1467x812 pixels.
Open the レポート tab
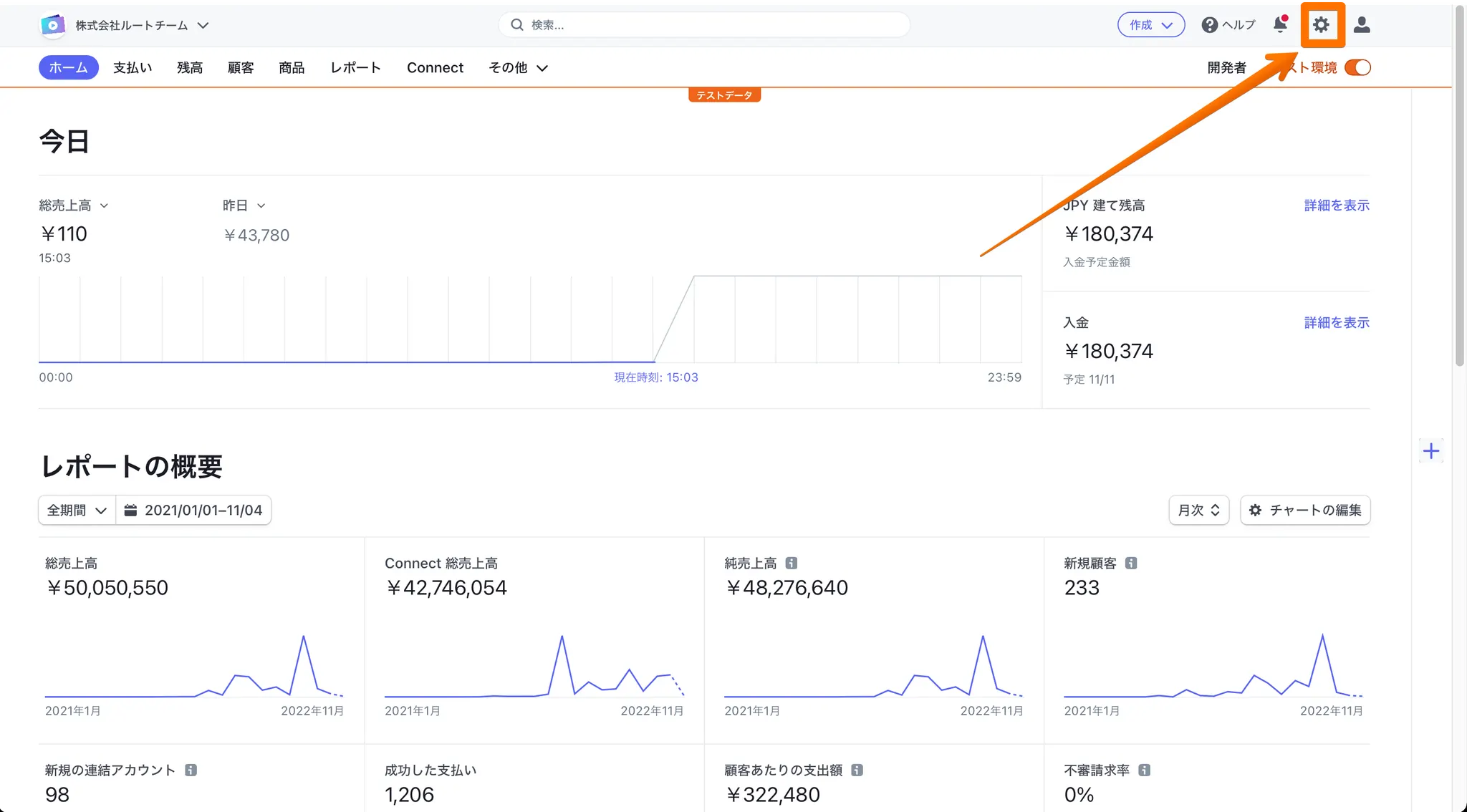pos(355,67)
